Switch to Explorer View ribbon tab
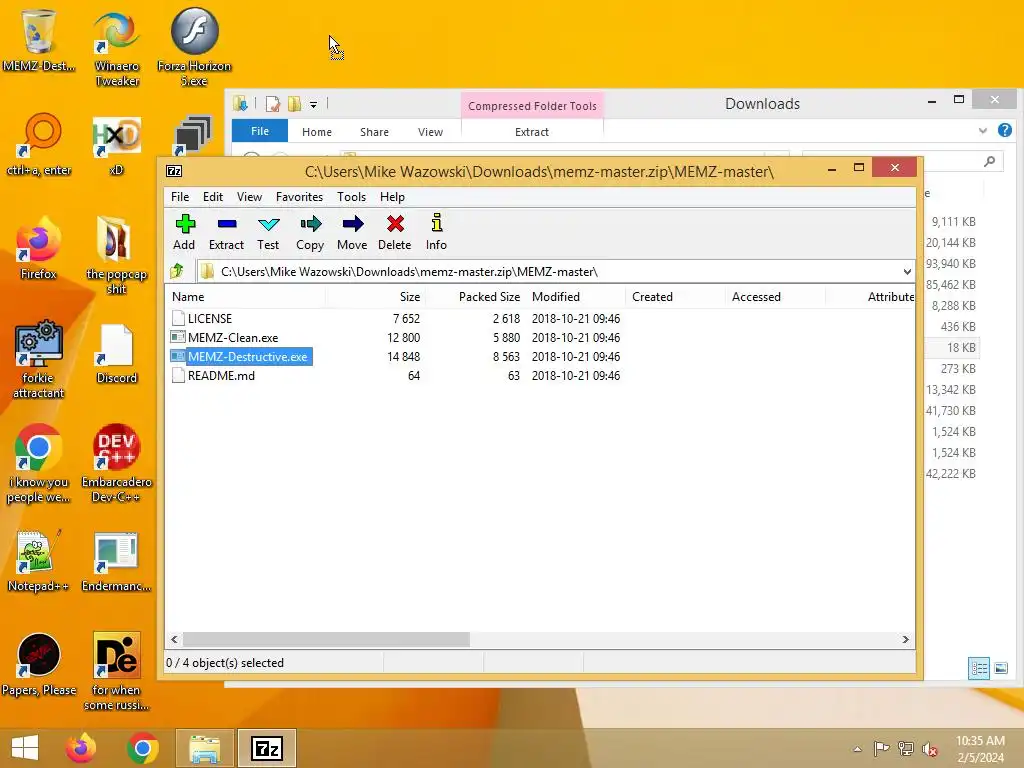1024x768 pixels. click(430, 132)
